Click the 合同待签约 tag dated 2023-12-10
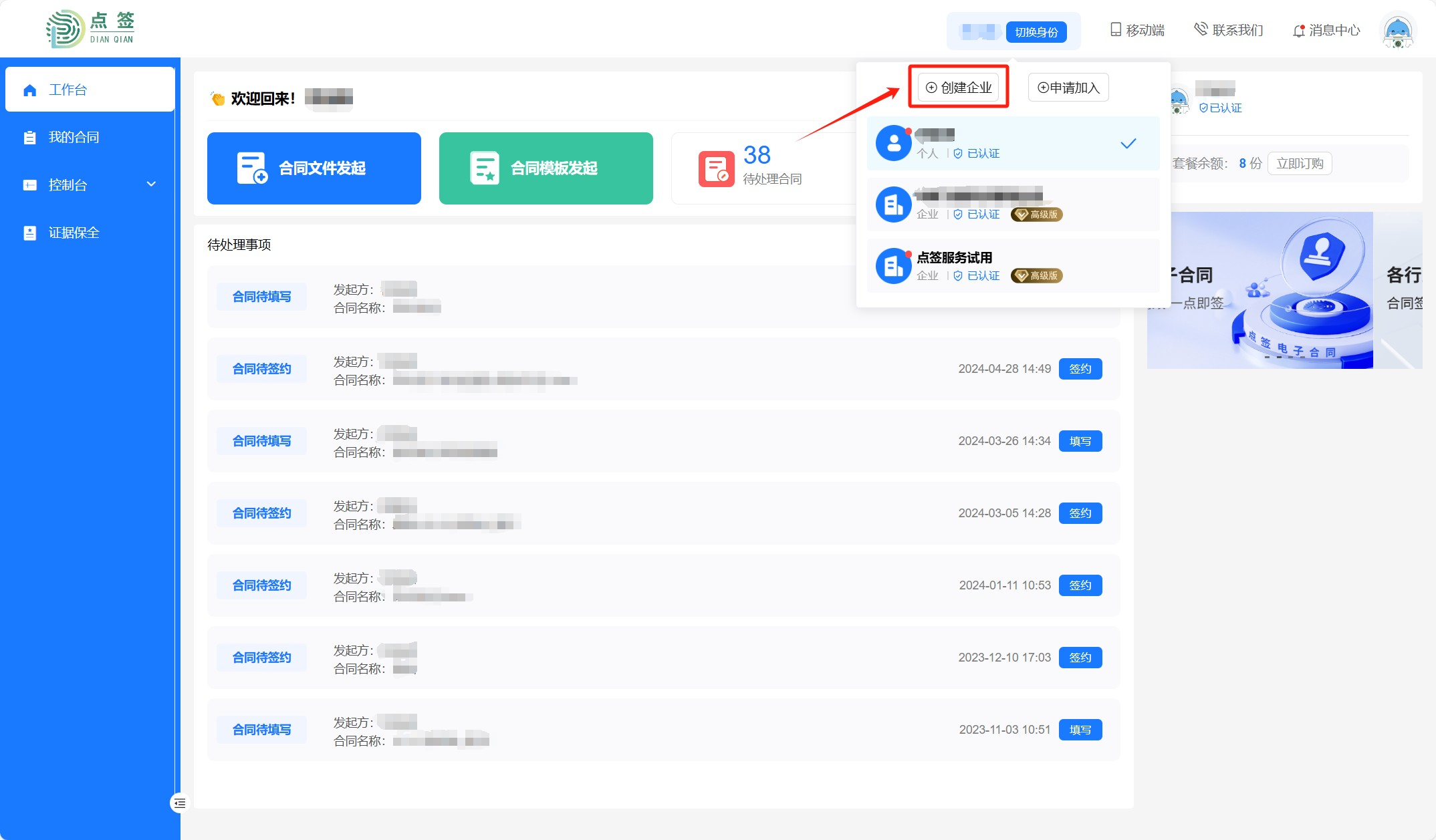This screenshot has width=1436, height=840. 261,658
